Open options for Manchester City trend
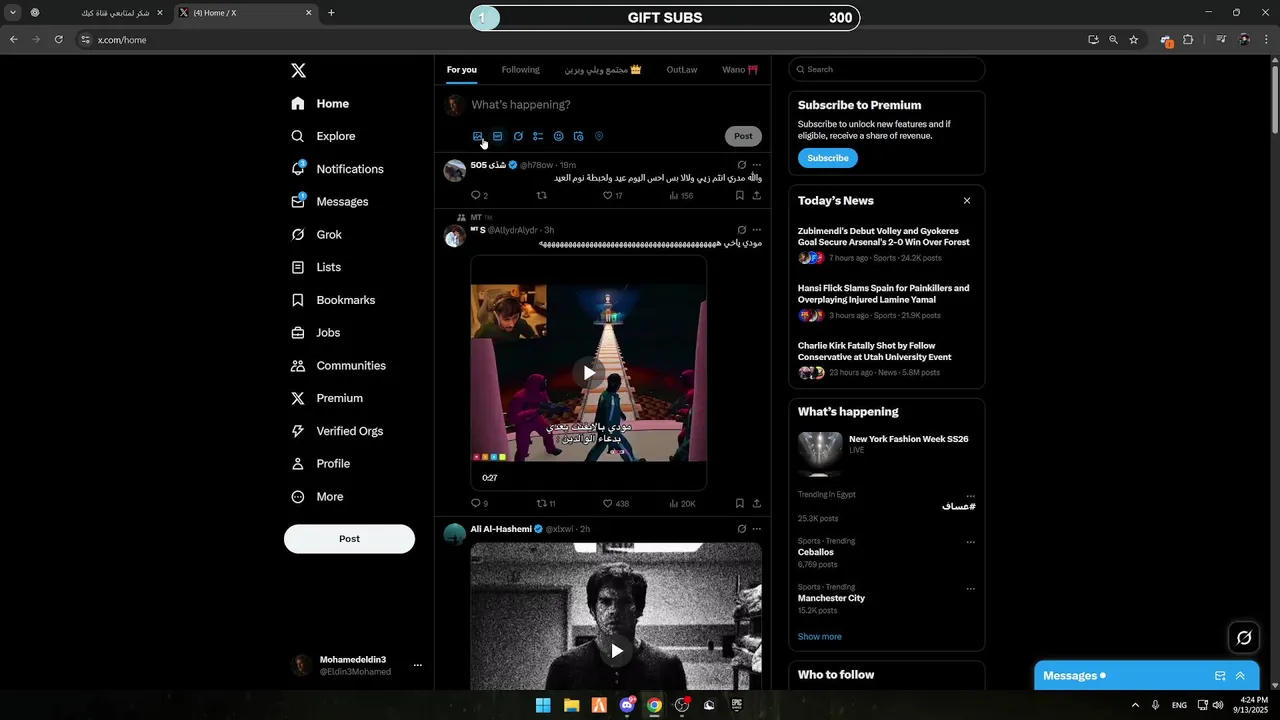The width and height of the screenshot is (1280, 720). click(970, 589)
